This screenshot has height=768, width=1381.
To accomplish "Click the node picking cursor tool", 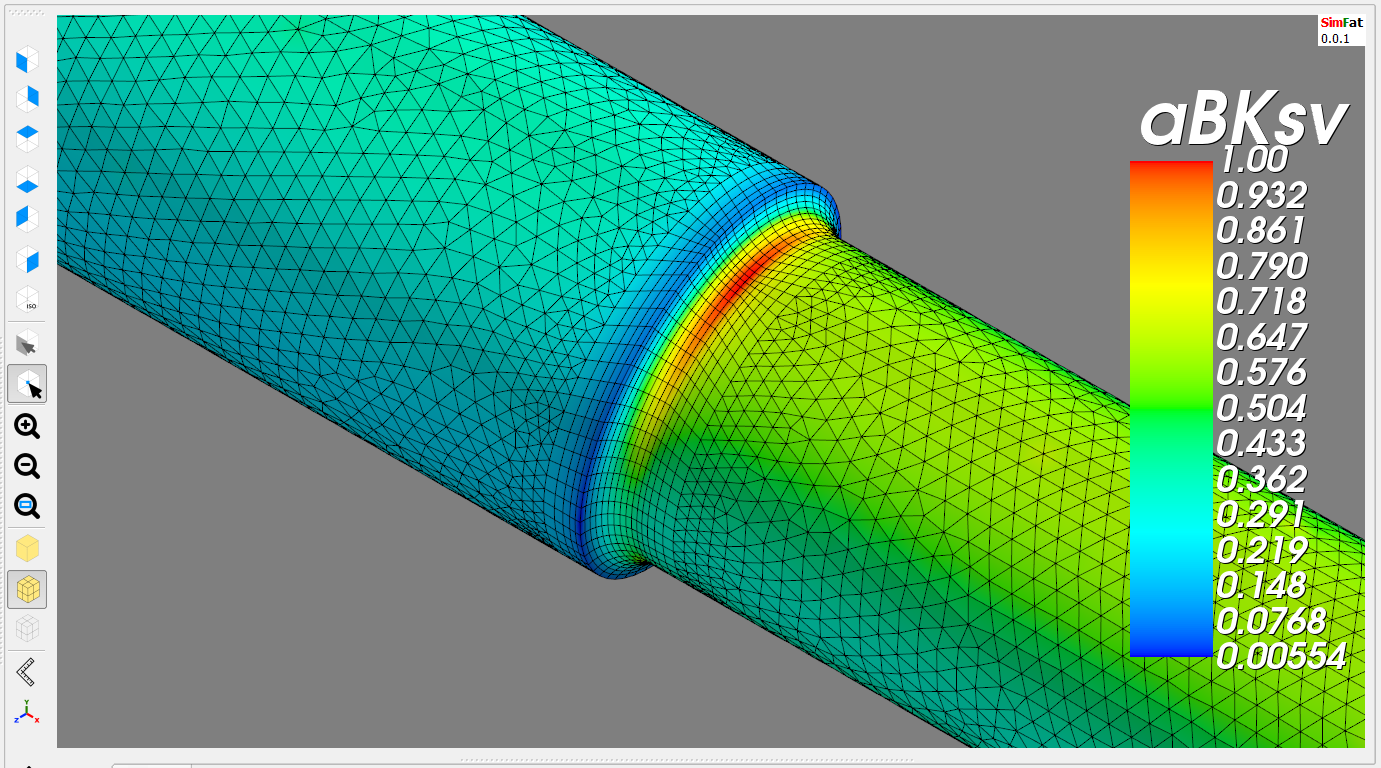I will coord(27,384).
